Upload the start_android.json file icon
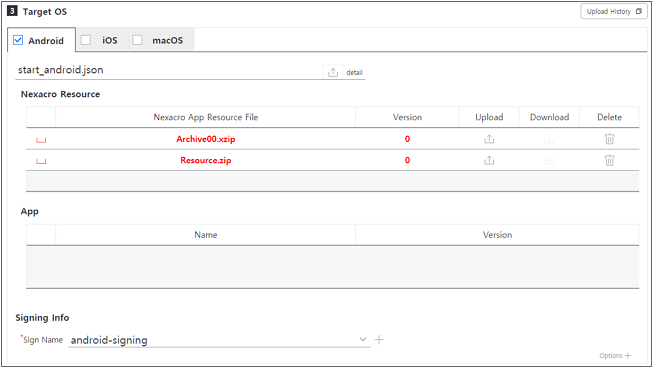The width and height of the screenshot is (652, 367). [x=333, y=72]
